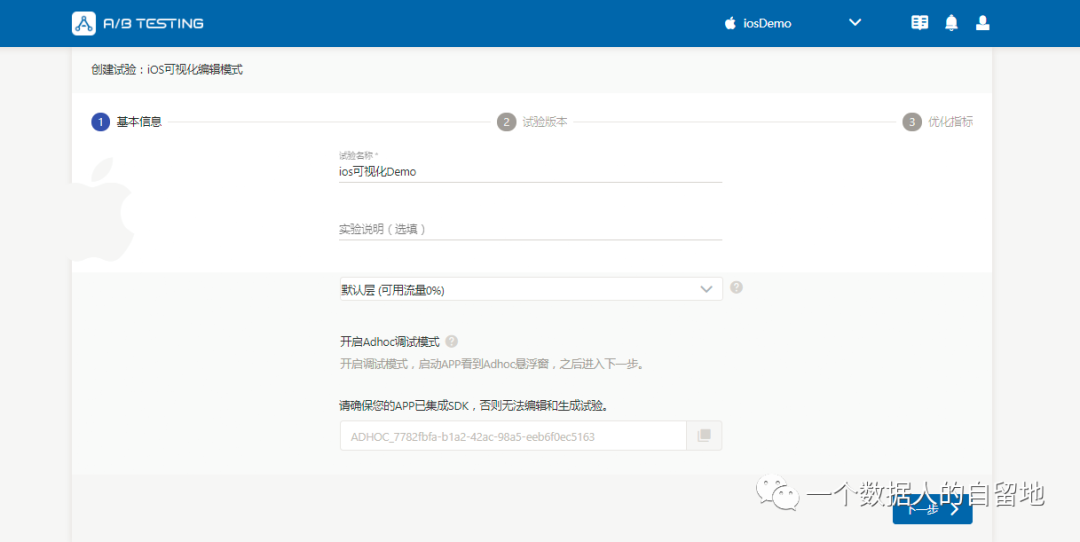Open the notifications bell
The image size is (1080, 542).
pyautogui.click(x=951, y=22)
